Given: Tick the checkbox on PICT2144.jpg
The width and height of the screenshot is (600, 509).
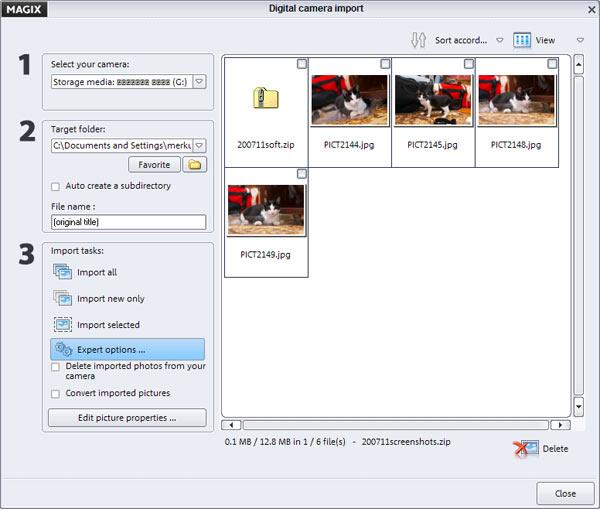Looking at the screenshot, I should [x=385, y=64].
